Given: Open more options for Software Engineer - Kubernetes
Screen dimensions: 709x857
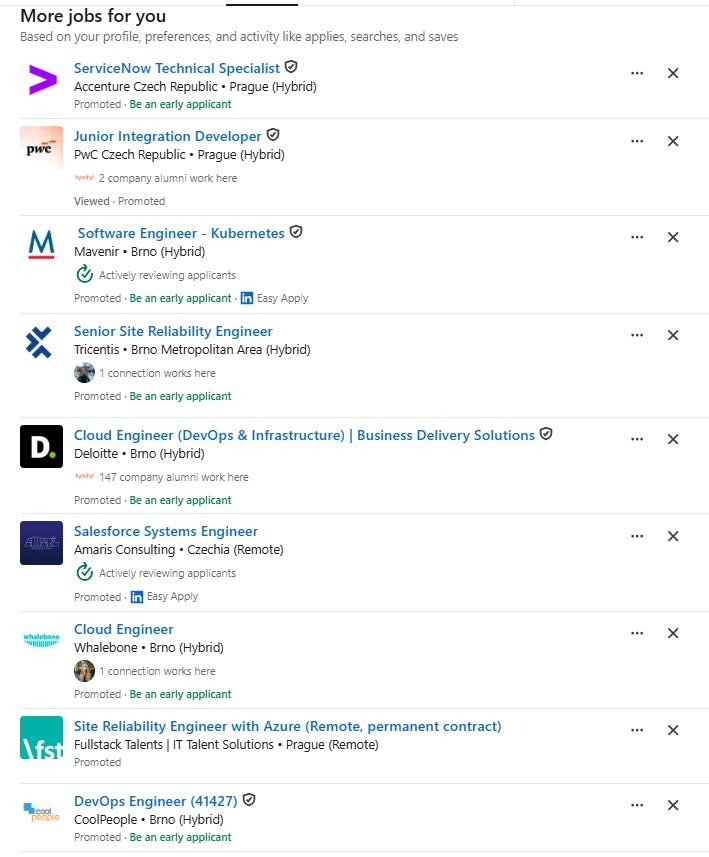Looking at the screenshot, I should 637,237.
